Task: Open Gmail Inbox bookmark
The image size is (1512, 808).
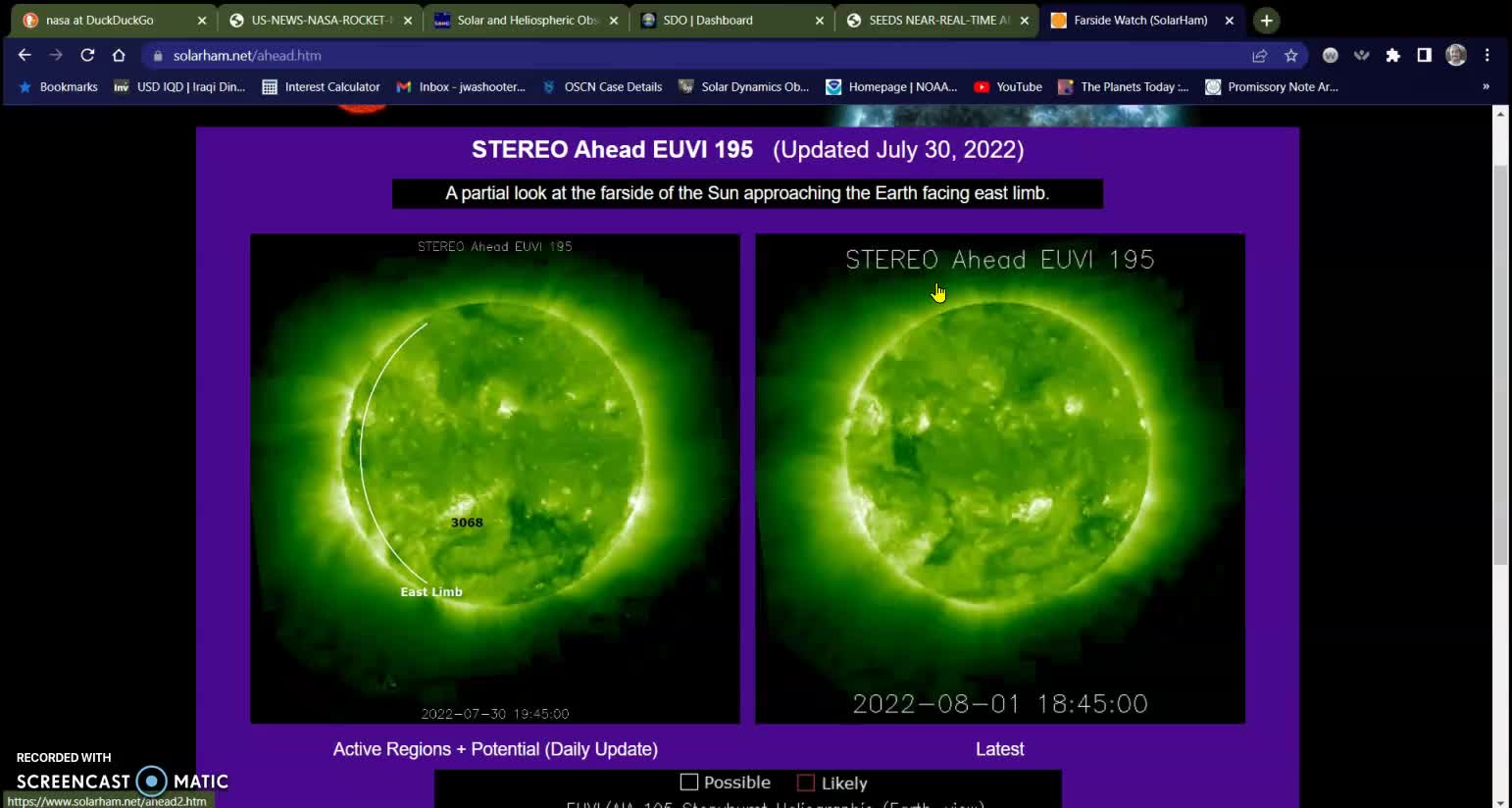Action: [x=460, y=87]
